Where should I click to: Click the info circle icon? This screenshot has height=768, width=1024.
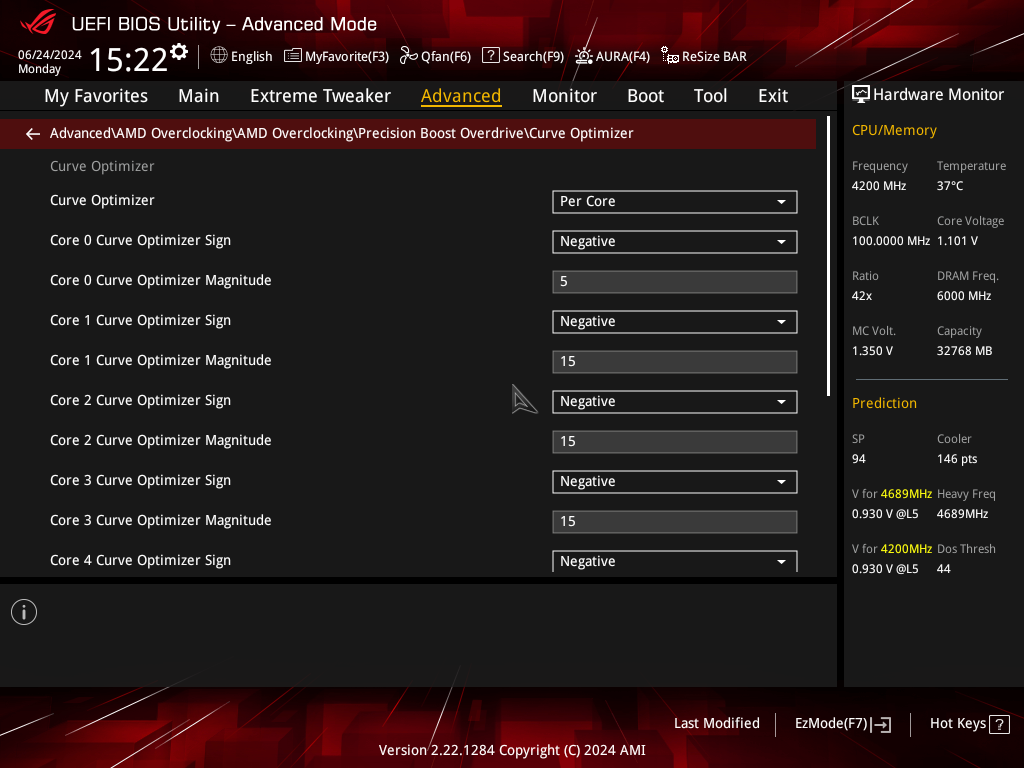[x=24, y=612]
